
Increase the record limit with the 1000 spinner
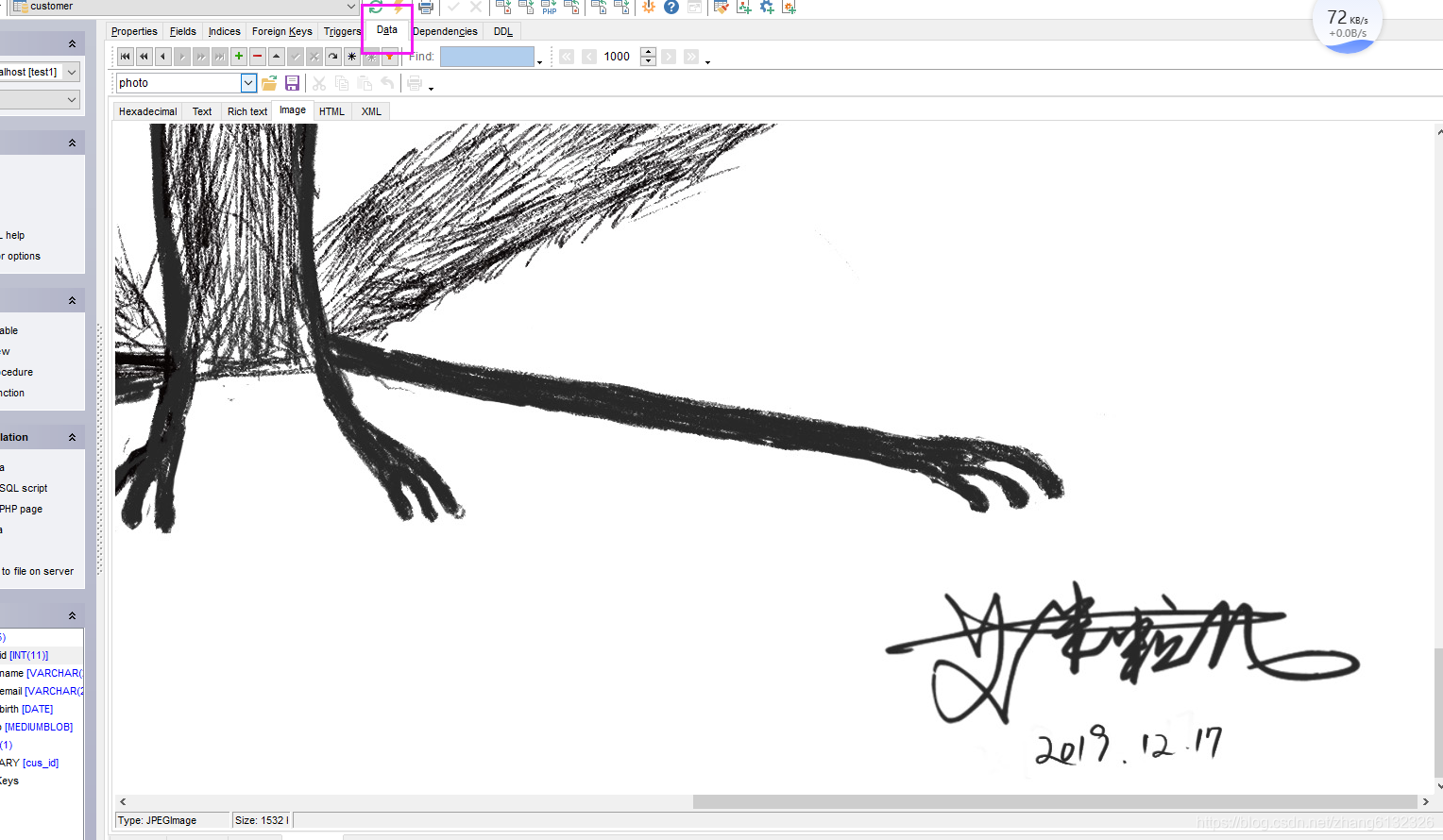pos(648,52)
